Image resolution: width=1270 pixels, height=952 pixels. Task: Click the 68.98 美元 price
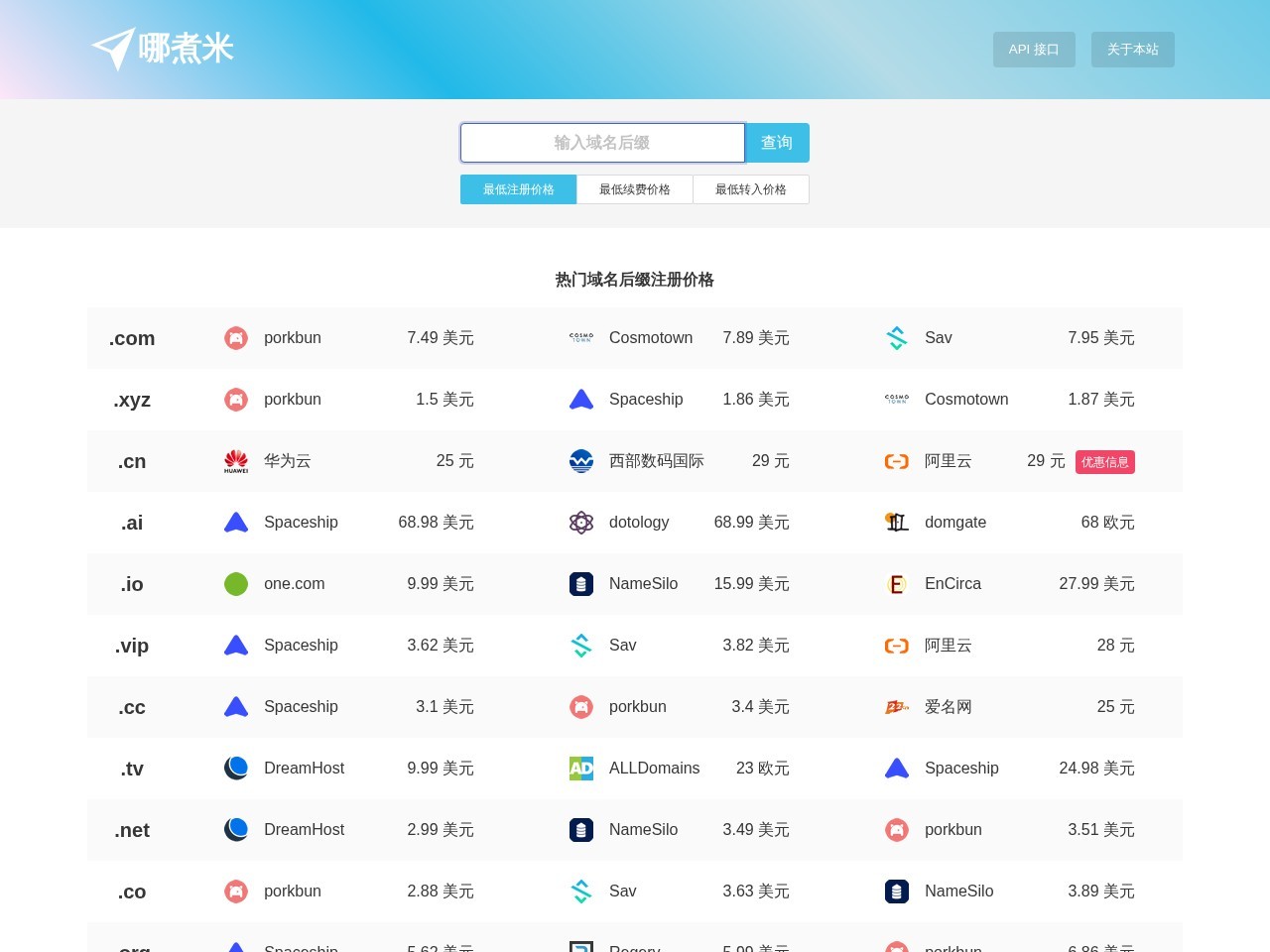coord(437,523)
